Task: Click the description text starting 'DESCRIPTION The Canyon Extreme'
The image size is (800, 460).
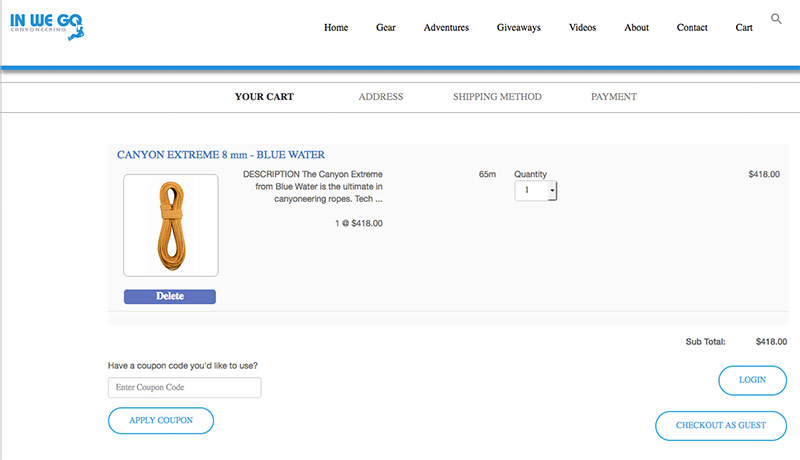Action: click(x=313, y=187)
